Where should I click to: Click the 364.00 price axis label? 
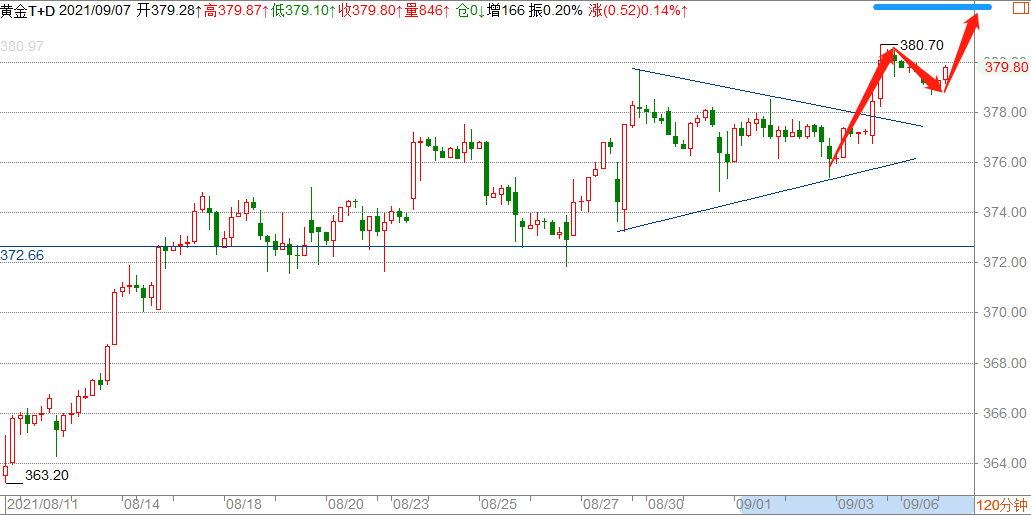1005,463
